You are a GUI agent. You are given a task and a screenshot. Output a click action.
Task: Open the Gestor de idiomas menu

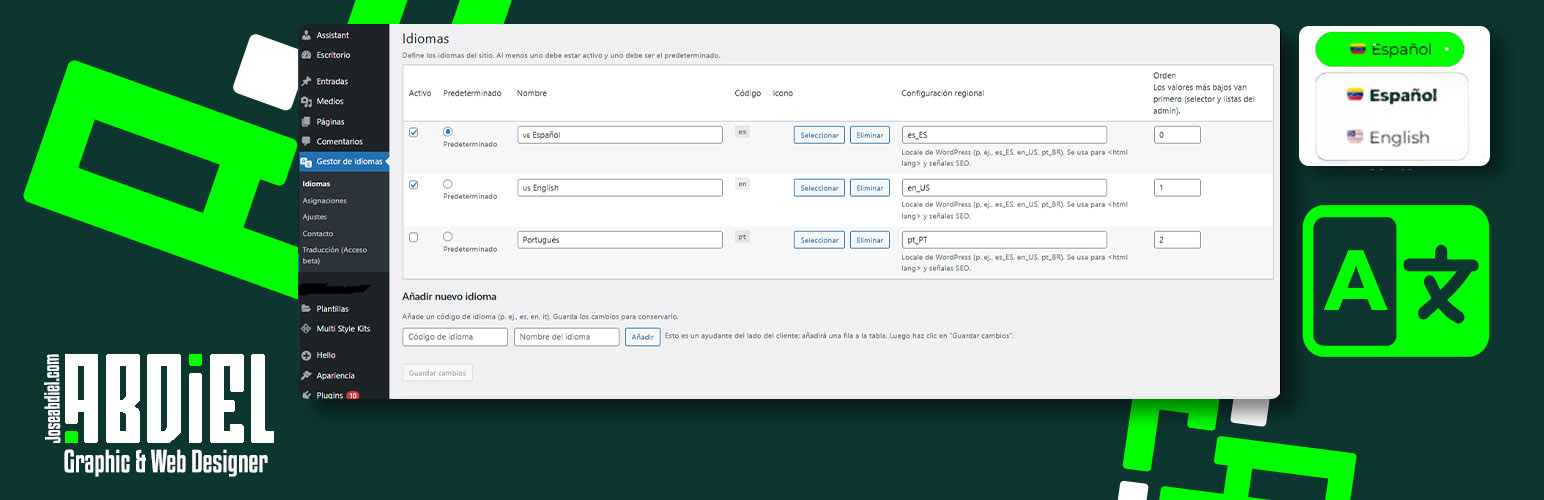pyautogui.click(x=343, y=161)
